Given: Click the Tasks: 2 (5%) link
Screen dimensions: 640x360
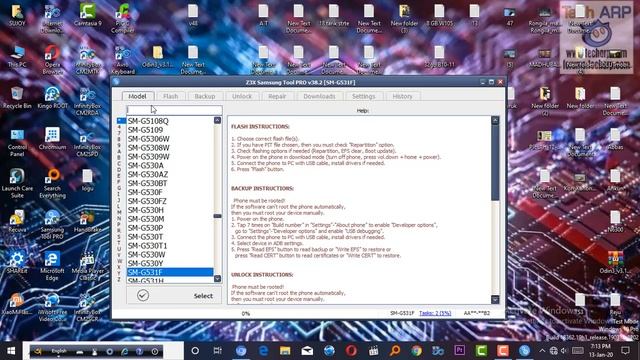Looking at the screenshot, I should point(435,313).
